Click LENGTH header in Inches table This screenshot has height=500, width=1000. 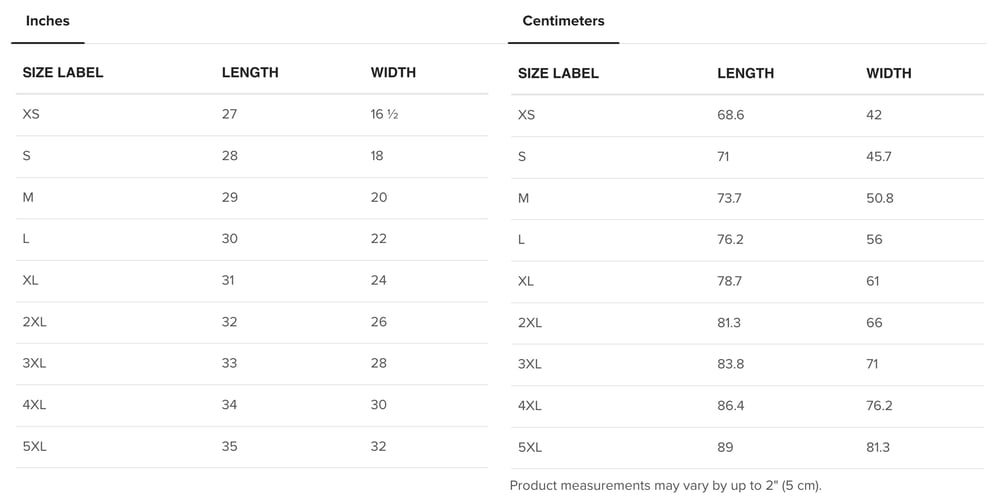[x=250, y=73]
